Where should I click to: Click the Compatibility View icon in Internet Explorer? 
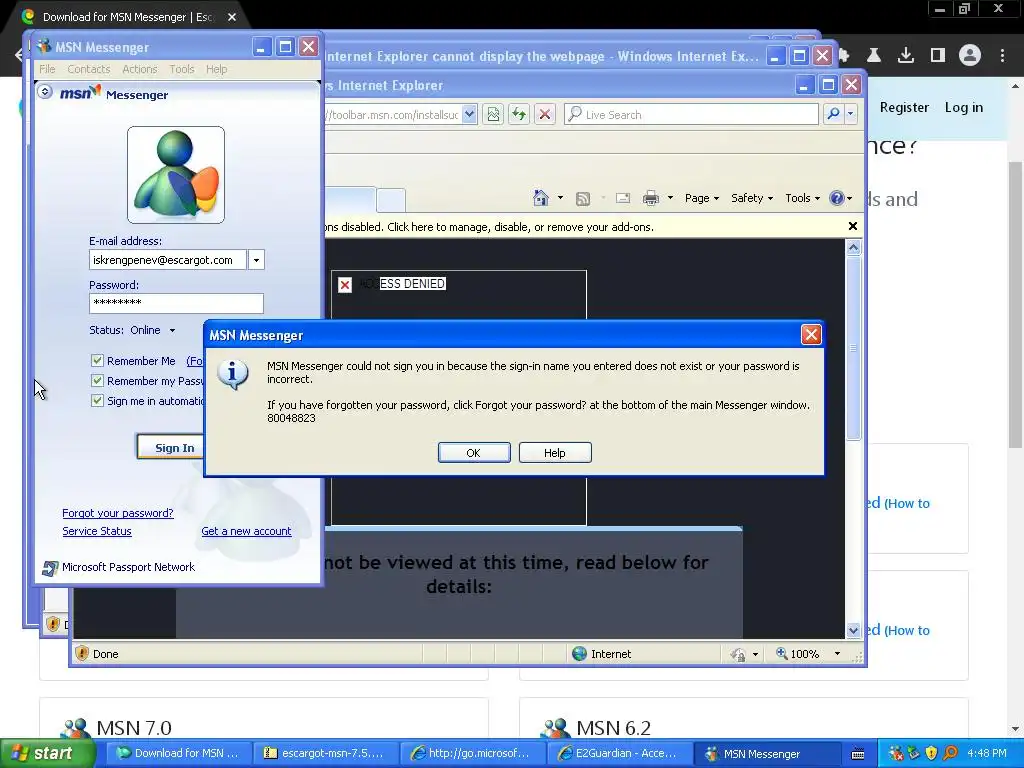pos(493,115)
